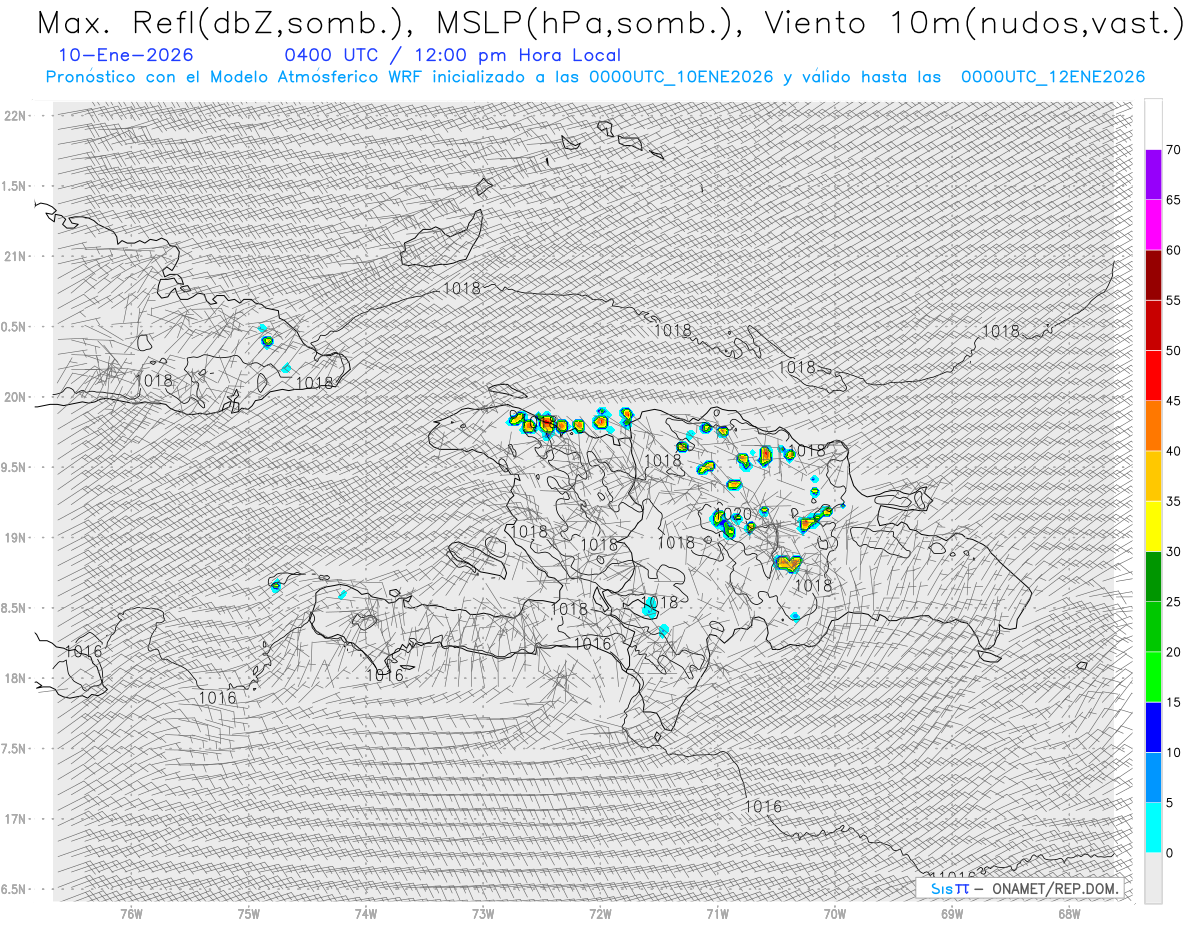The image size is (1200, 927).
Task: Click the "ONAMET/REP.DOM." credit label
Action: (x=1057, y=888)
